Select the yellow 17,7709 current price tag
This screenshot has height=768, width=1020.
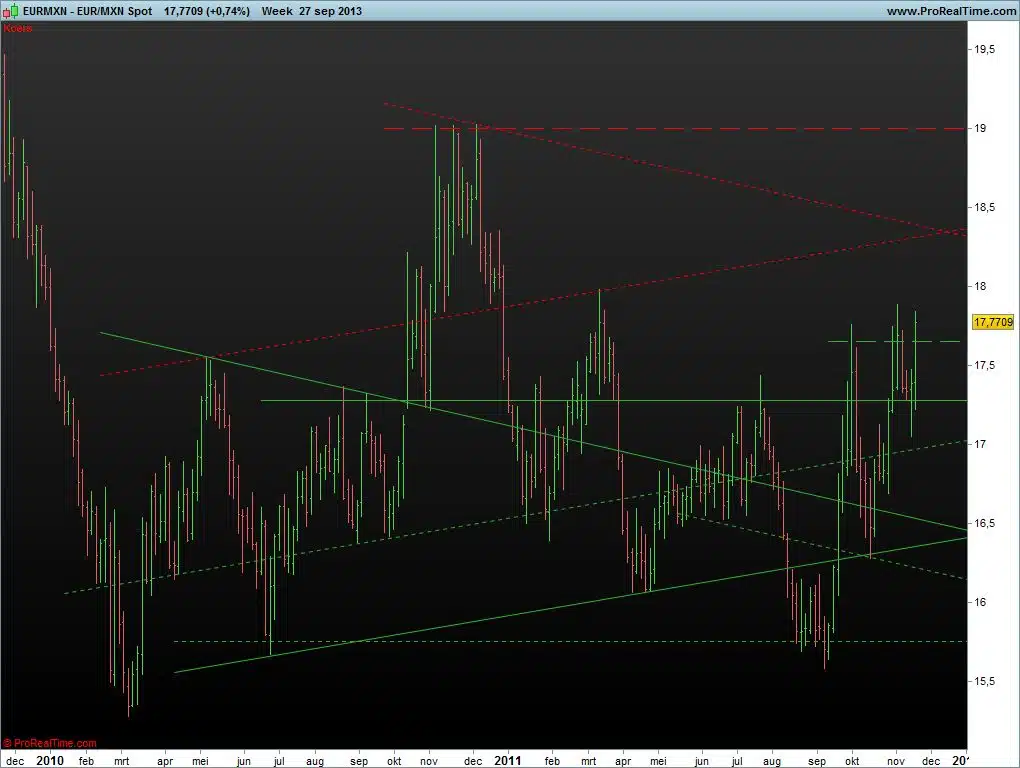993,322
